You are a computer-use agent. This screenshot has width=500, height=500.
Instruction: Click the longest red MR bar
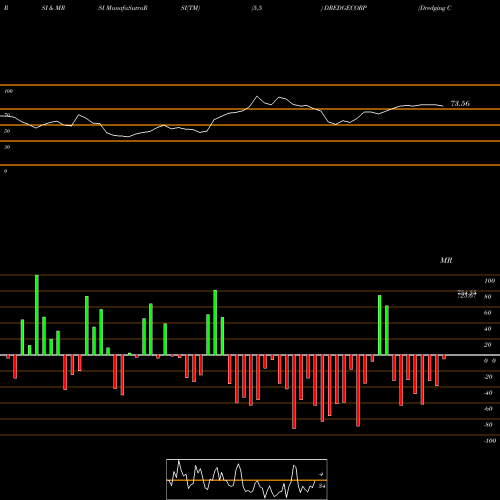tap(294, 392)
